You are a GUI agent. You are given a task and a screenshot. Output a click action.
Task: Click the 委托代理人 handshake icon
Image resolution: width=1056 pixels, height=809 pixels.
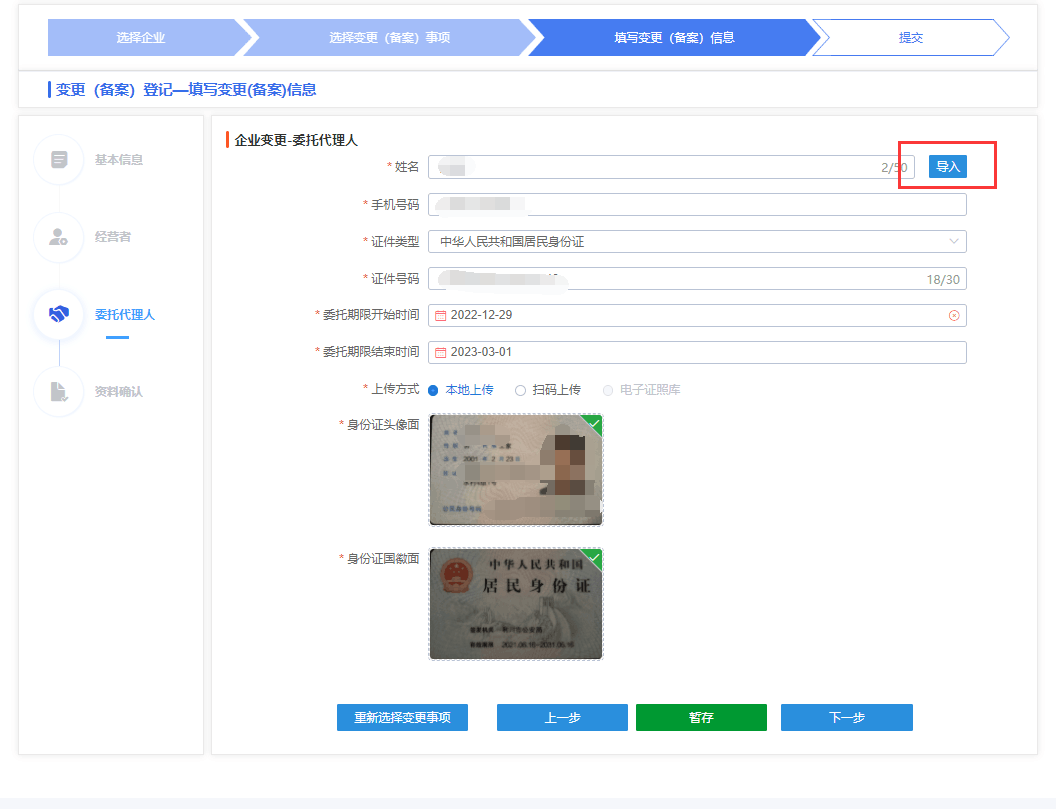tap(59, 314)
